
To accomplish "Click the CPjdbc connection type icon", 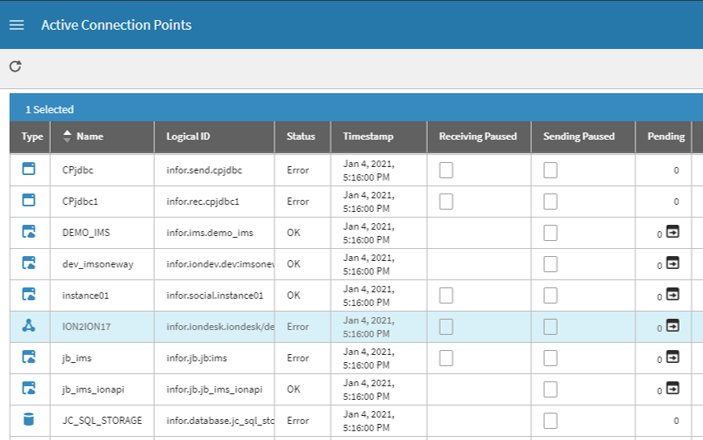I will tap(29, 170).
